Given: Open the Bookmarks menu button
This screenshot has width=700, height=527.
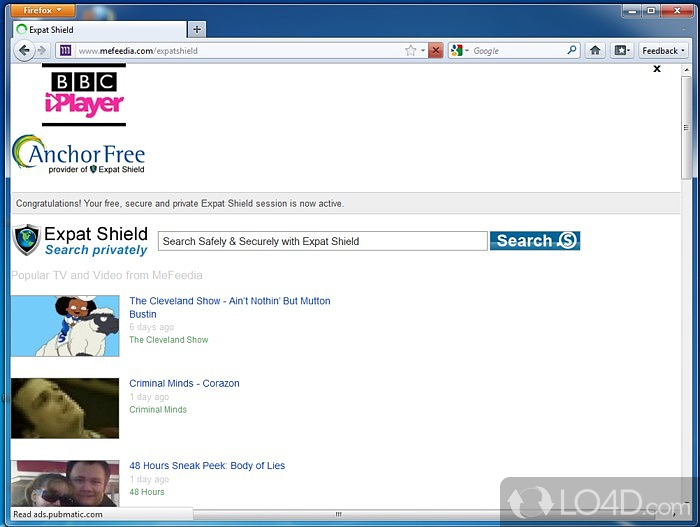Looking at the screenshot, I should pos(622,50).
